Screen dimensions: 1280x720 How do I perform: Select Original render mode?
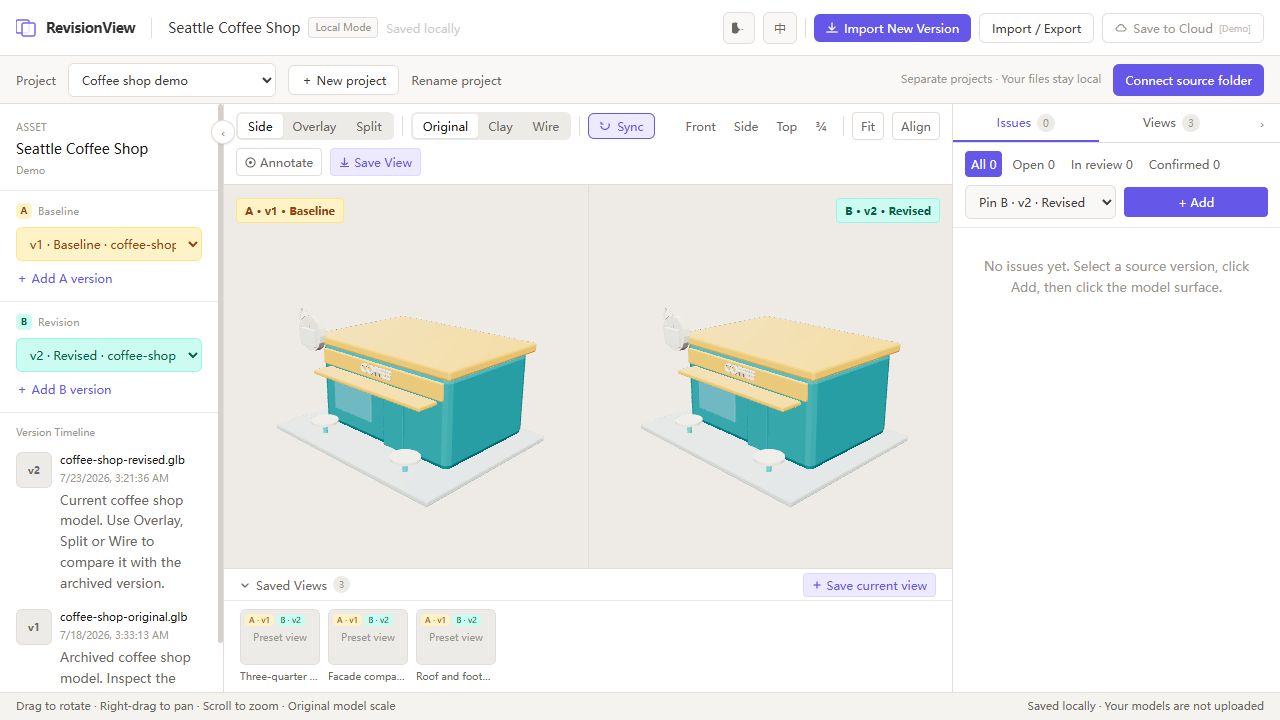point(445,127)
